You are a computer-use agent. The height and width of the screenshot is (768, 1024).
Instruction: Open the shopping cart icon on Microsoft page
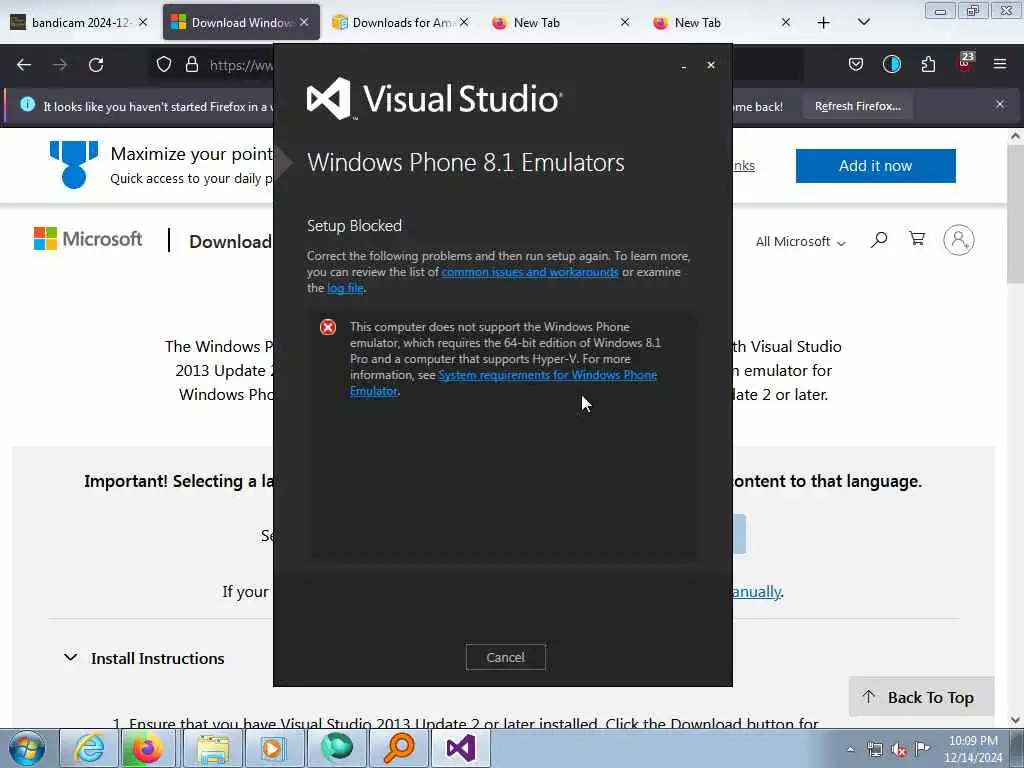click(917, 238)
